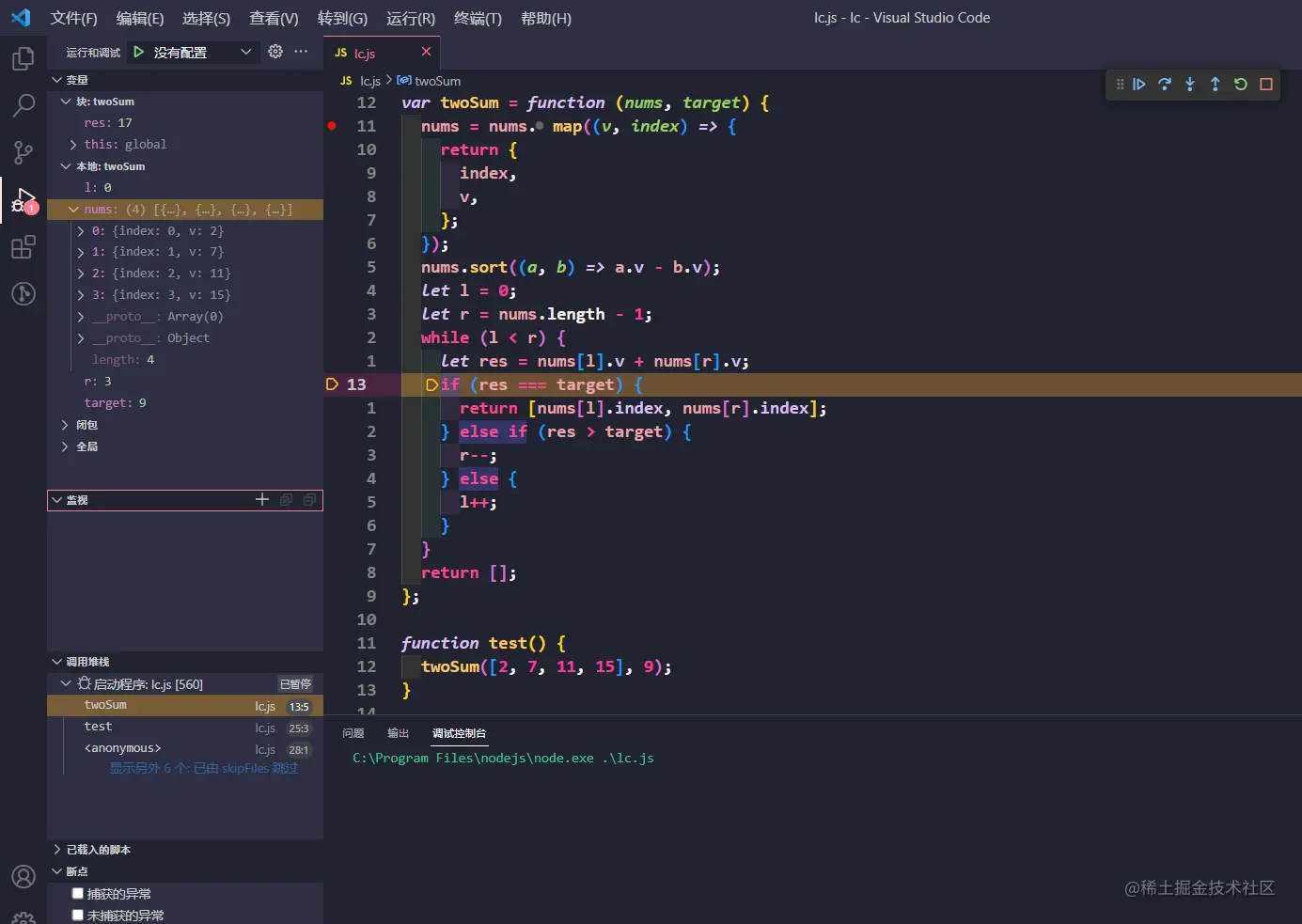
Task: Click Step Out in the debug toolbar
Action: click(1216, 85)
